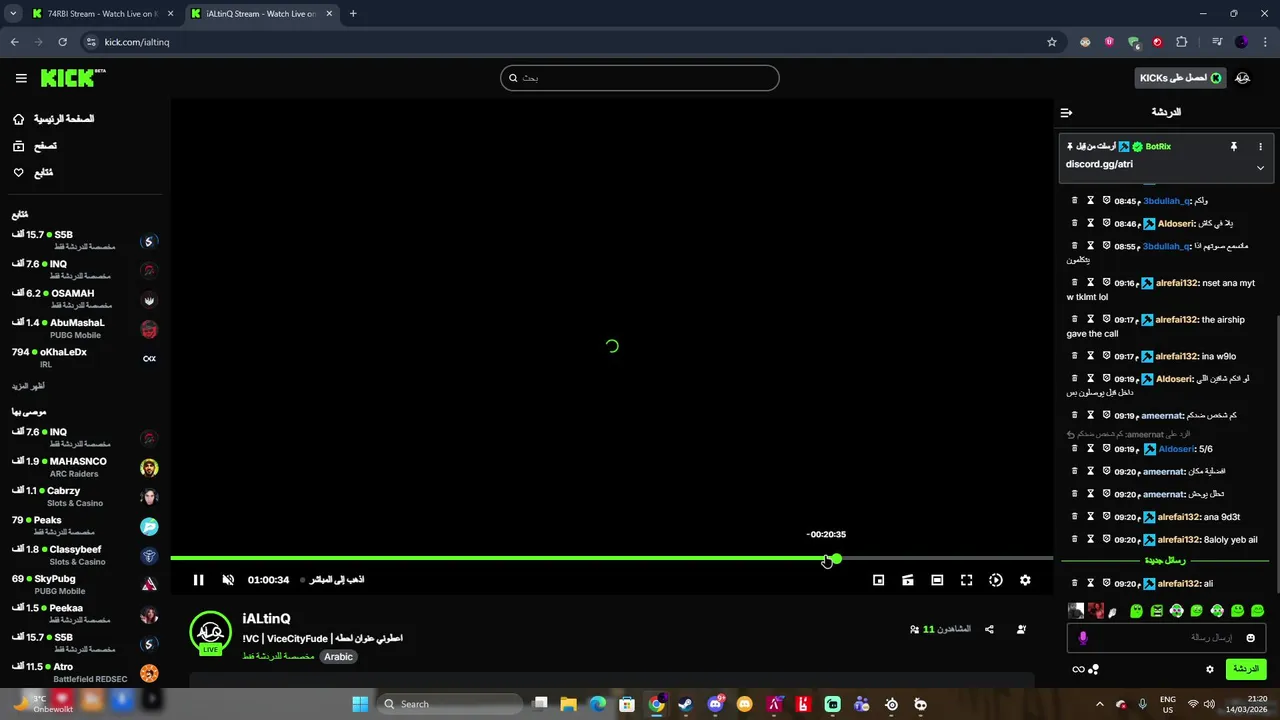Open Windows Start menu

pos(360,704)
